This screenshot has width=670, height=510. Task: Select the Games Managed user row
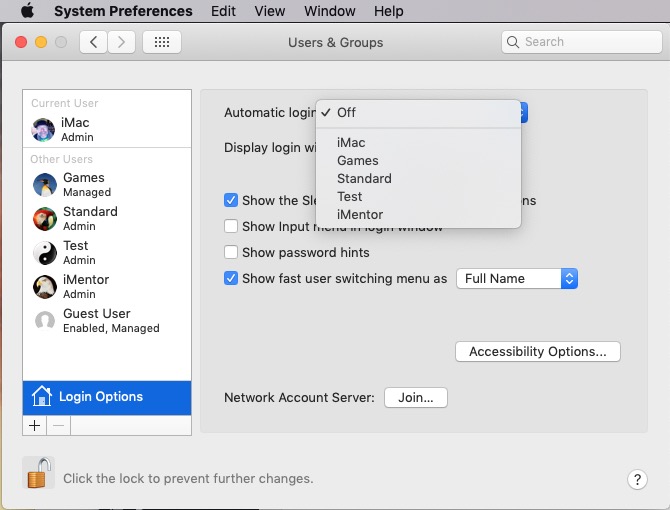click(x=107, y=185)
